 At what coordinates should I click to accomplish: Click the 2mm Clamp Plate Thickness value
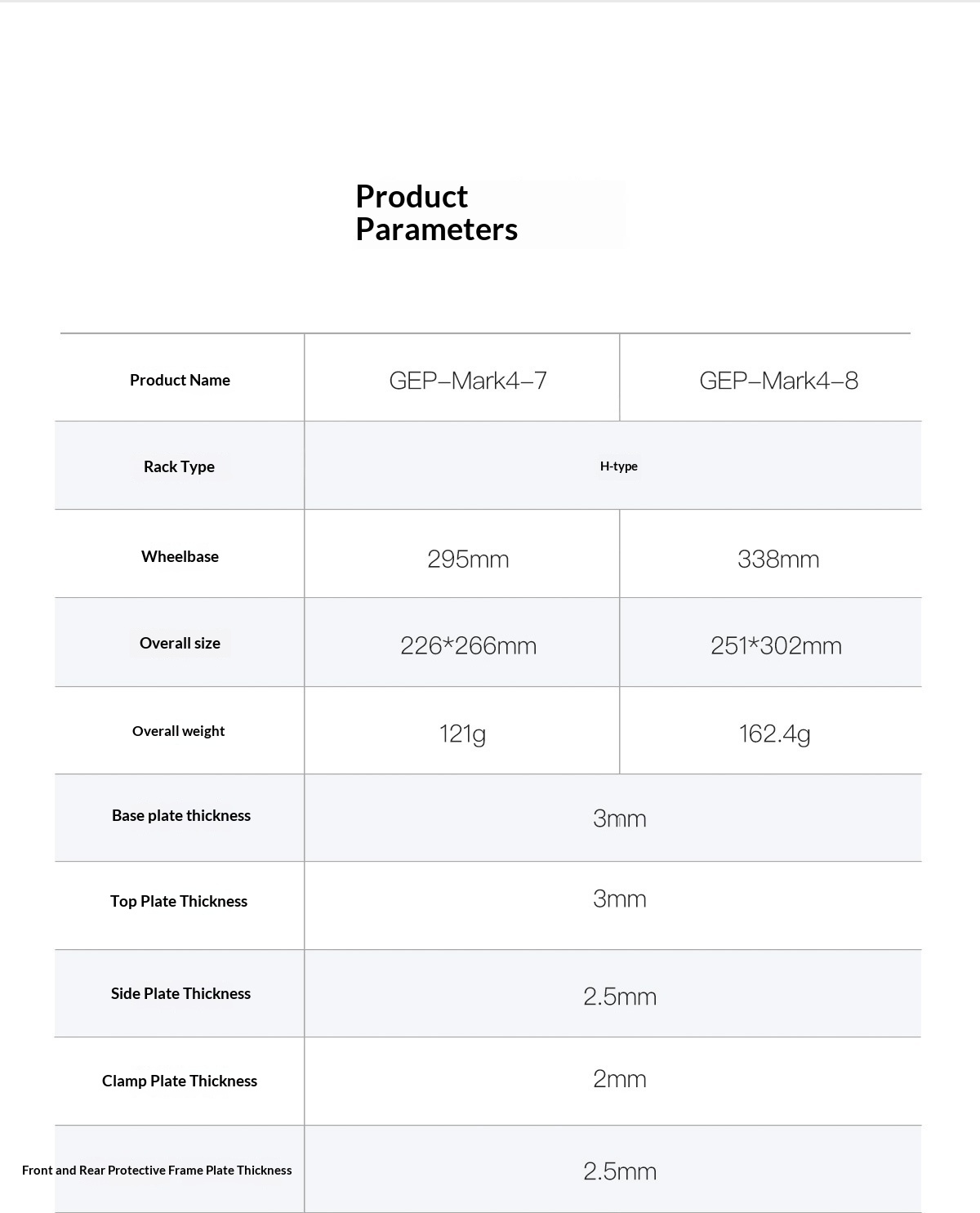[x=620, y=1079]
